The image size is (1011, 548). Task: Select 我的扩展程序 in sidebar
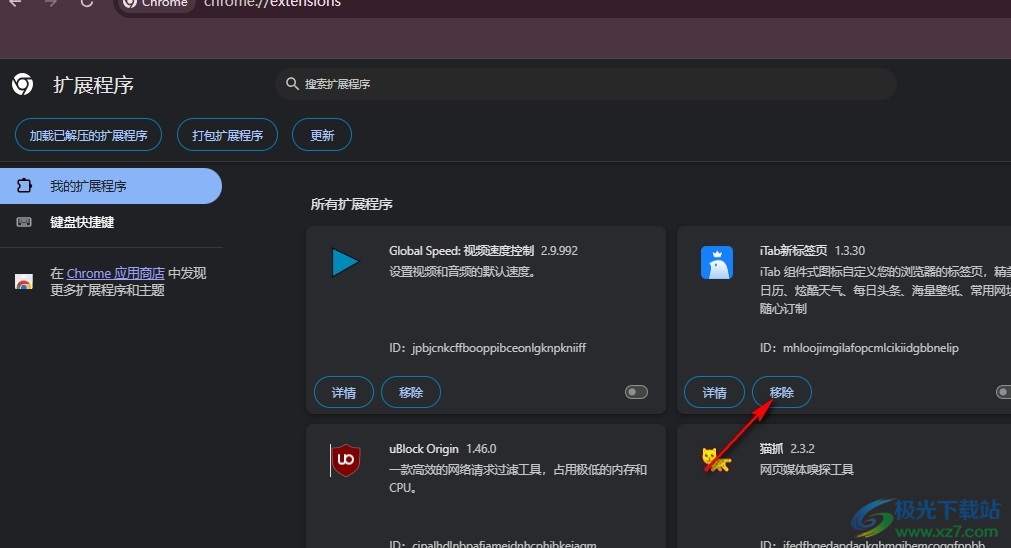111,186
